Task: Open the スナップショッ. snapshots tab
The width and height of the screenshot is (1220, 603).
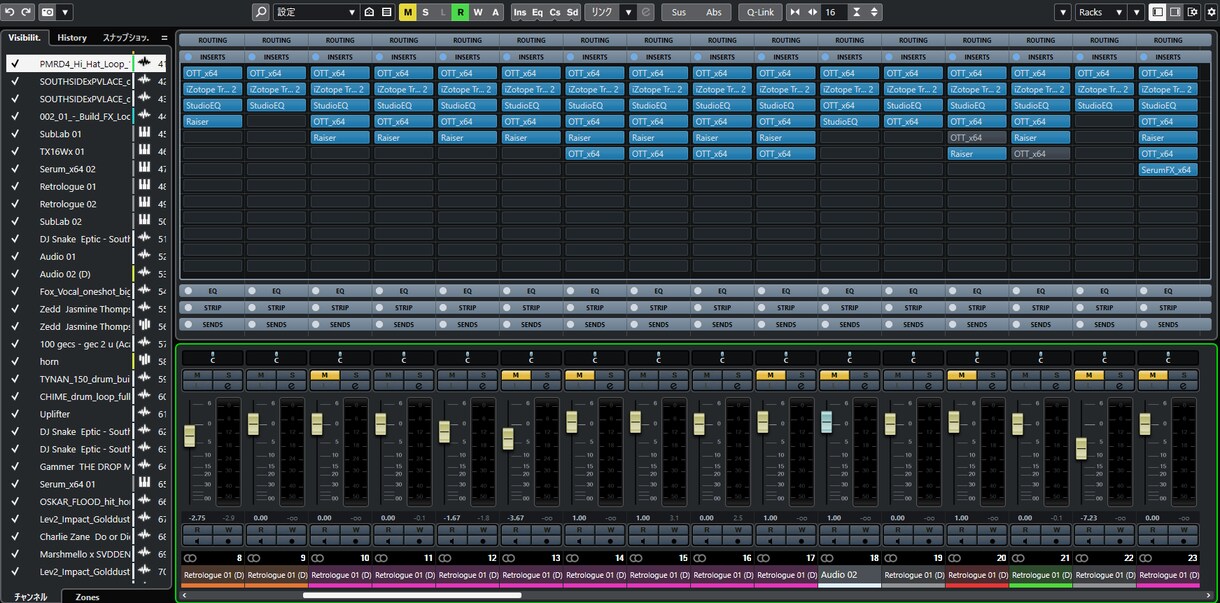Action: [x=127, y=38]
